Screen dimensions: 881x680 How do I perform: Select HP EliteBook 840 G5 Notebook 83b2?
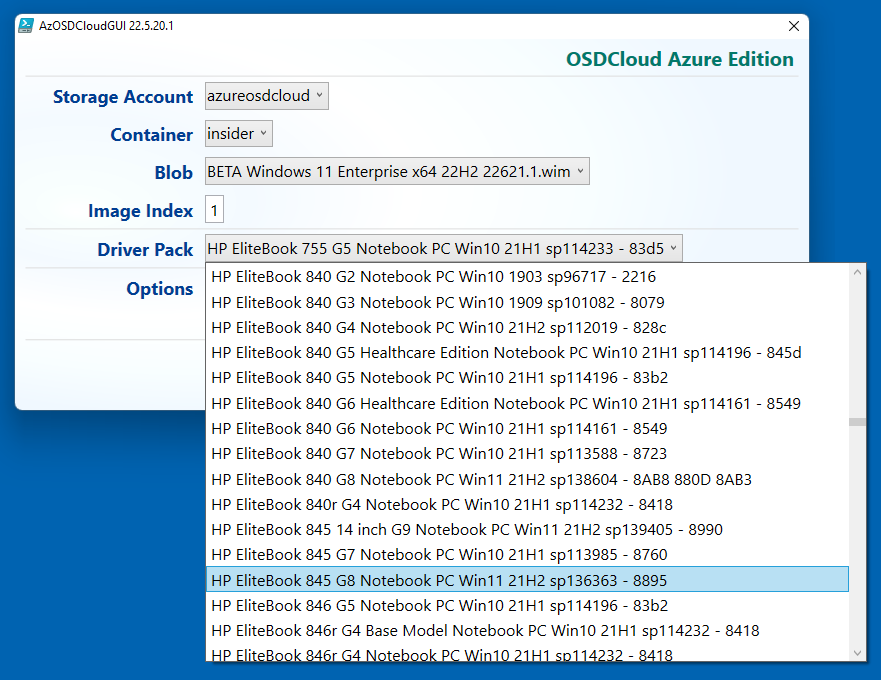coord(527,378)
